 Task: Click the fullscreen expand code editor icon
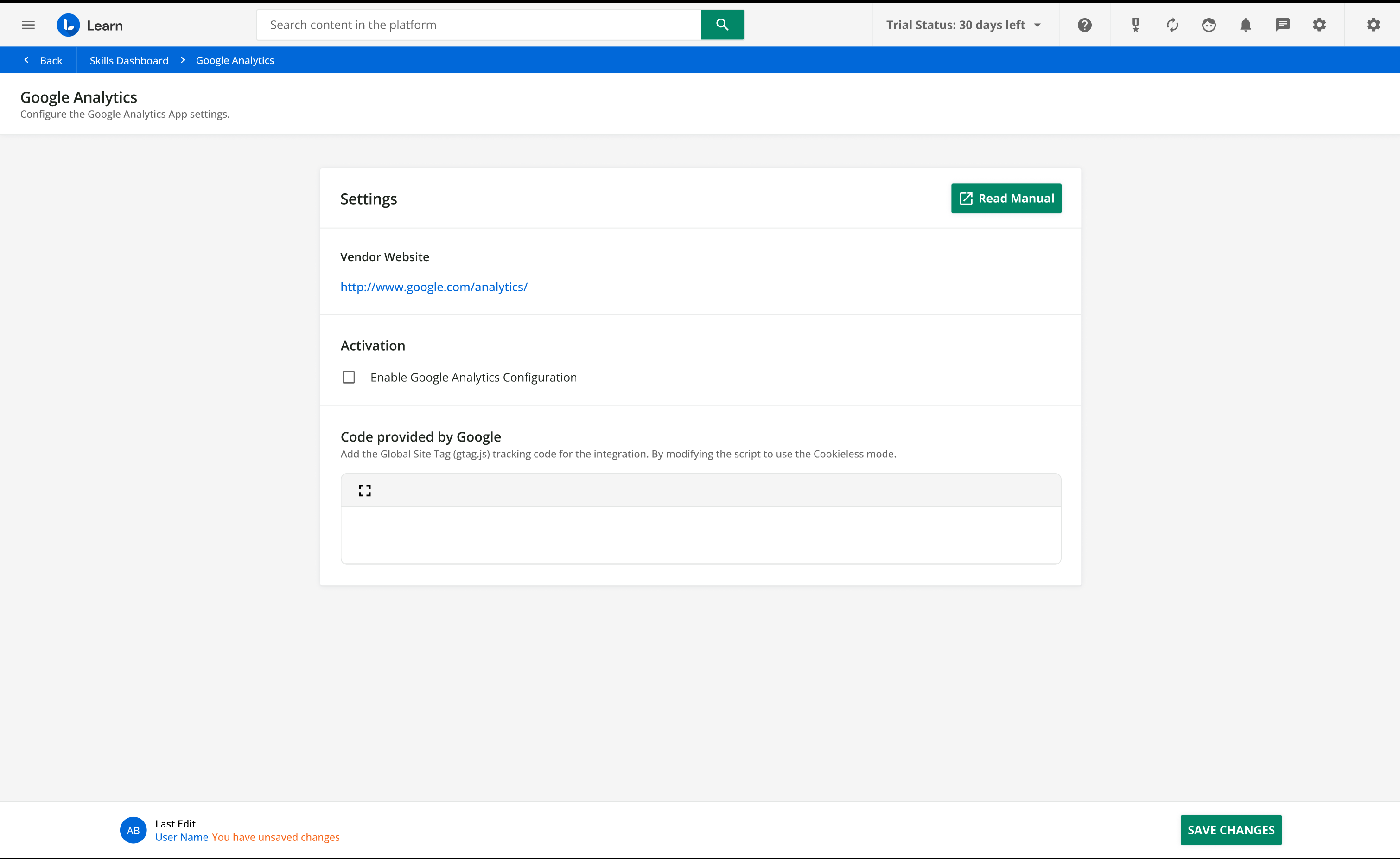[365, 491]
